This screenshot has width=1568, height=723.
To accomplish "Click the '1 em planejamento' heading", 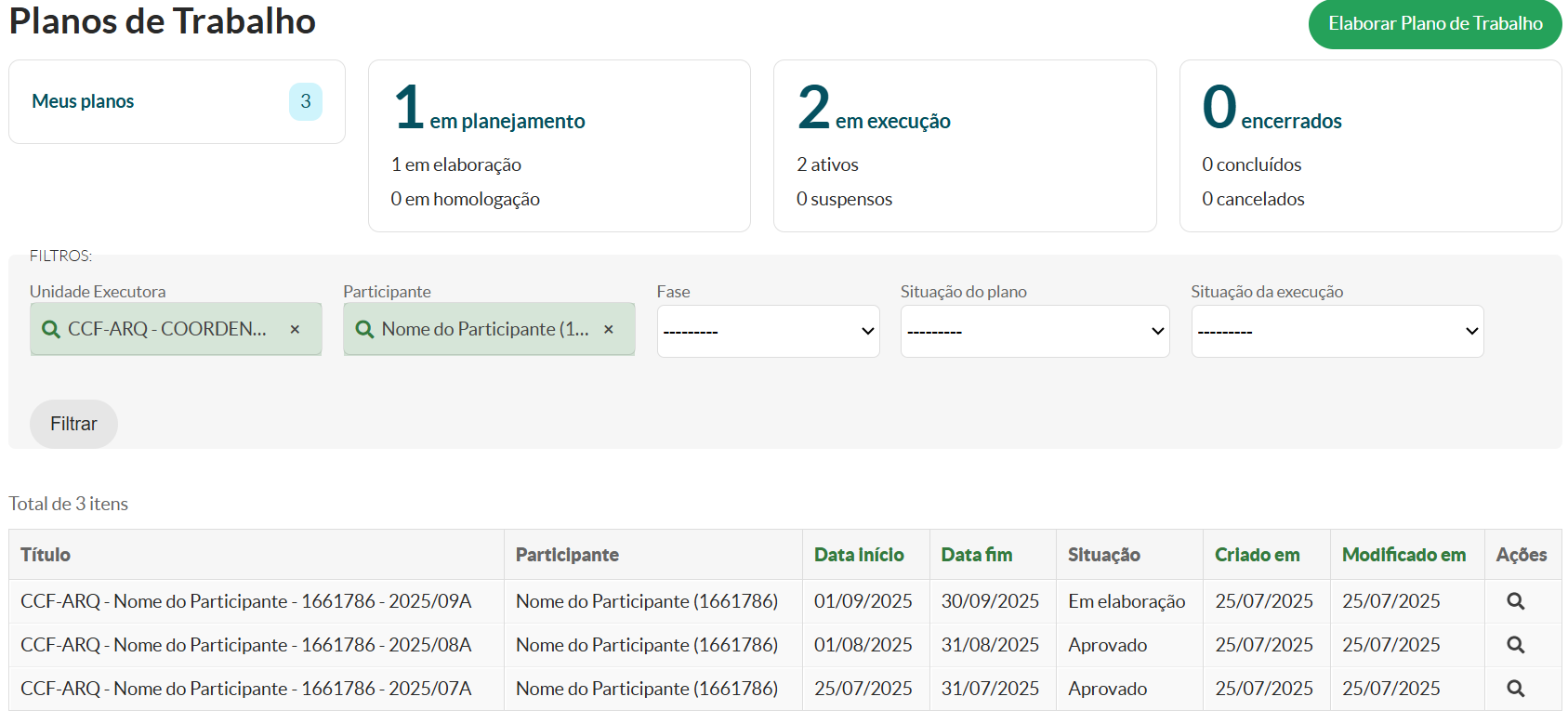I will click(x=489, y=108).
